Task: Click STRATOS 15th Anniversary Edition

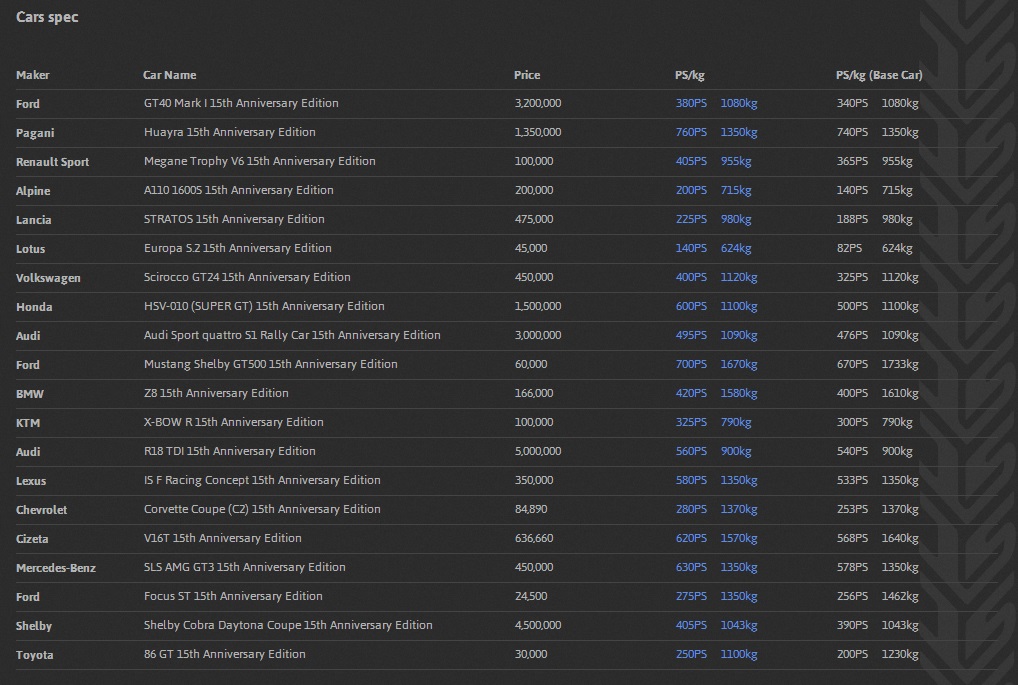Action: pos(234,219)
